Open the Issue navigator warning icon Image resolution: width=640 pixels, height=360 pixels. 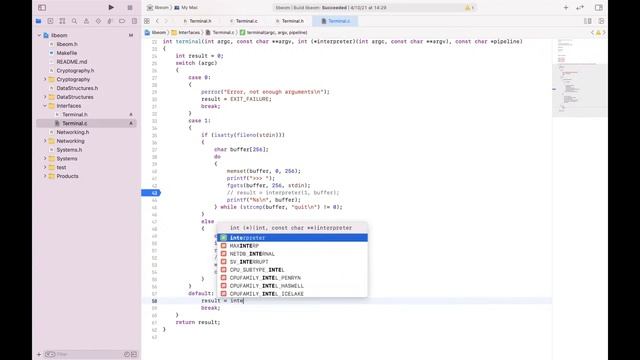point(86,21)
